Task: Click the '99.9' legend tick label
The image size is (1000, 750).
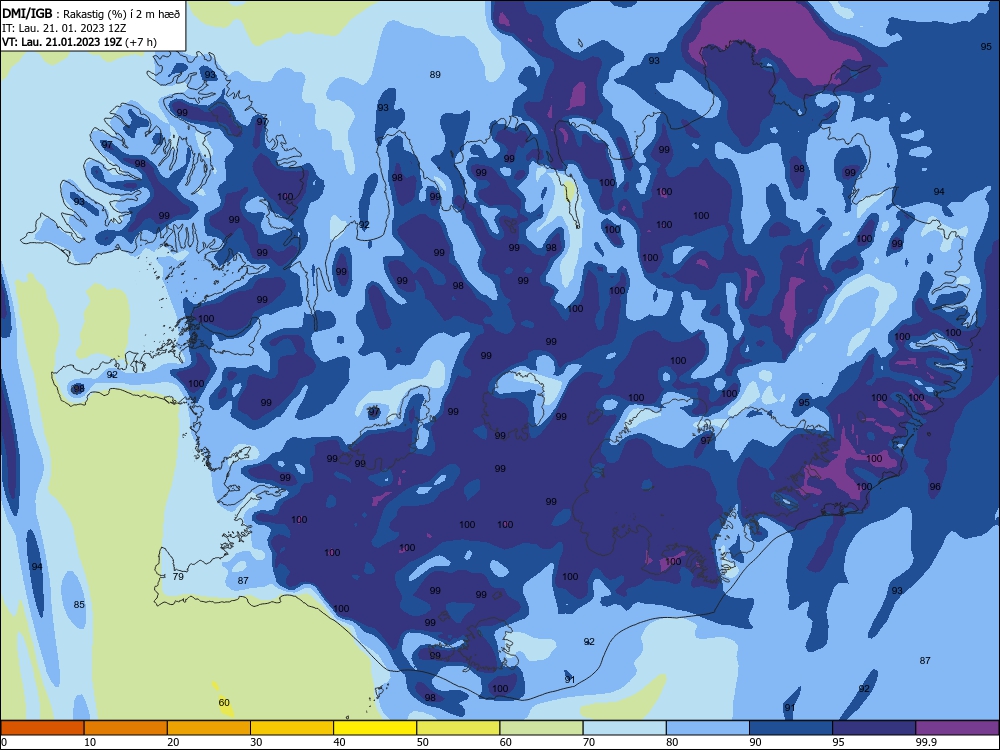Action: pyautogui.click(x=925, y=742)
